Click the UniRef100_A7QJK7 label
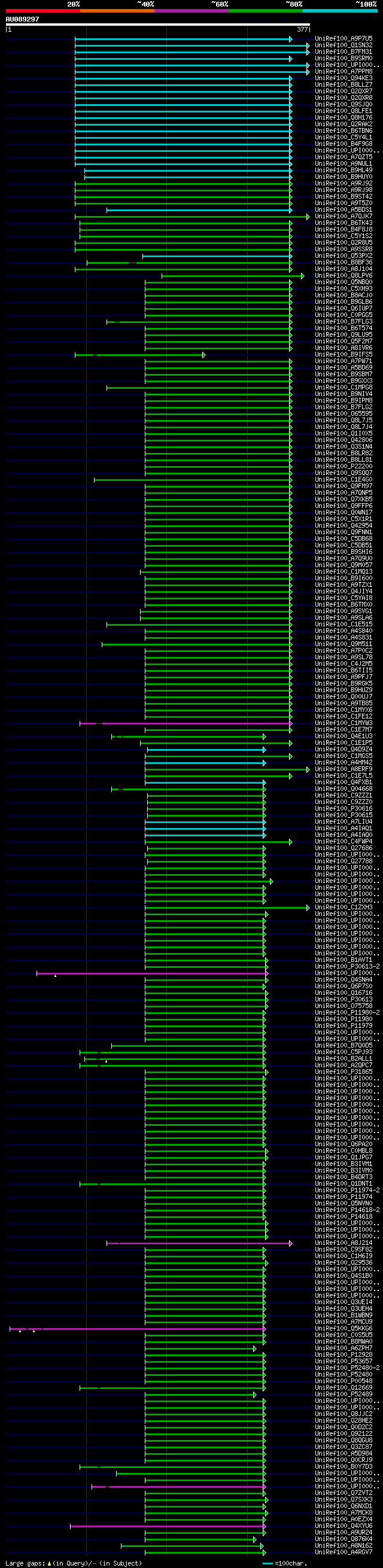Viewport: 383px width, 1568px height. click(344, 216)
